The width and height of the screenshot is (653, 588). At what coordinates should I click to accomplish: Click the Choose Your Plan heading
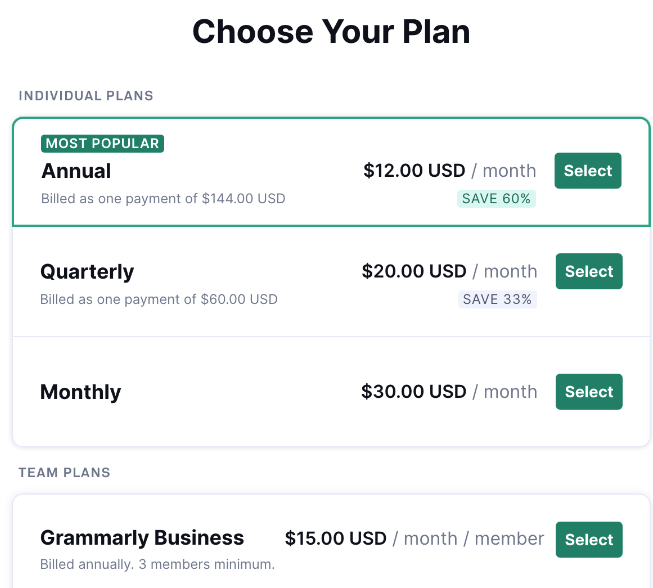coord(331,32)
